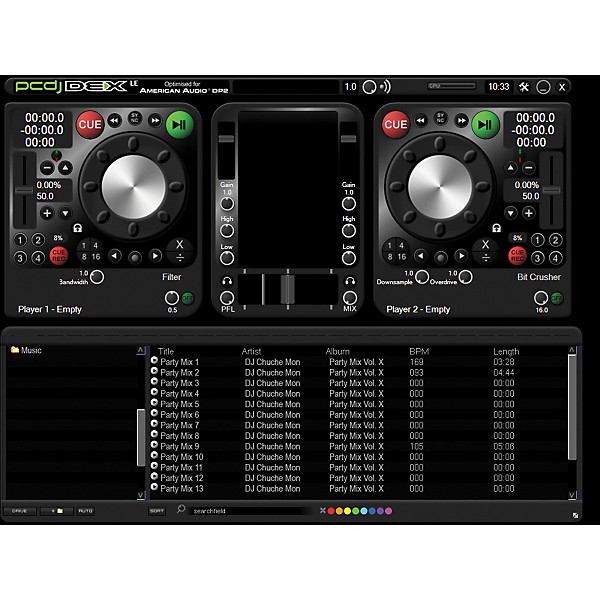Click the DRIVE button

point(20,511)
